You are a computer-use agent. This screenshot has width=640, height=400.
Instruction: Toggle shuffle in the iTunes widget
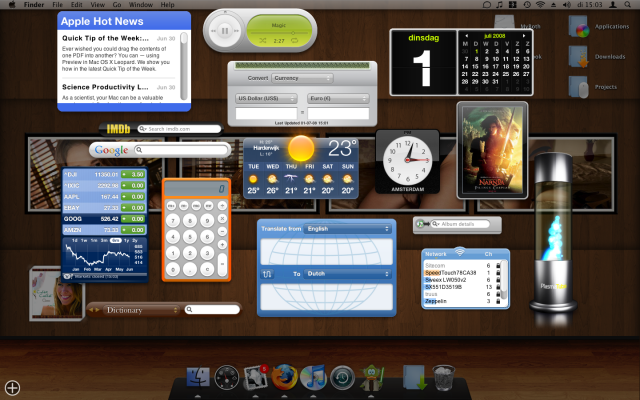[262, 41]
